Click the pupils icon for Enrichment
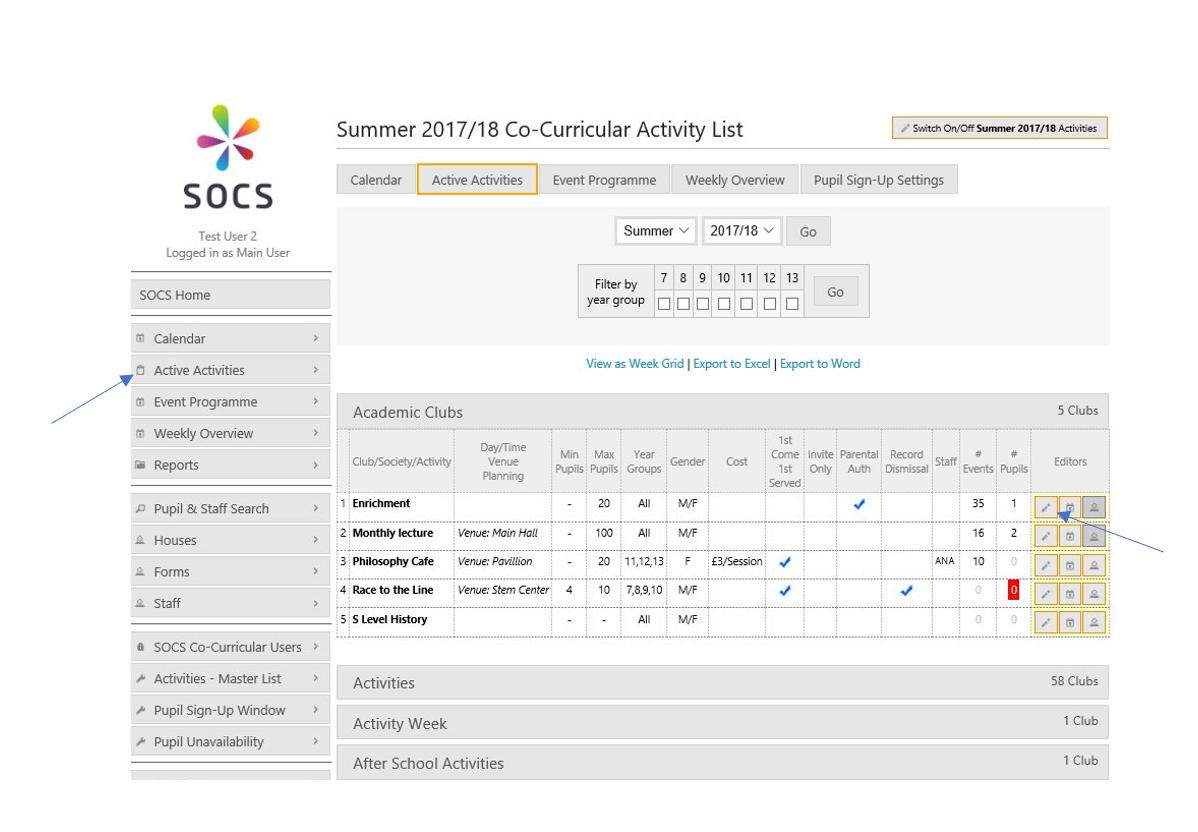 pos(1094,507)
